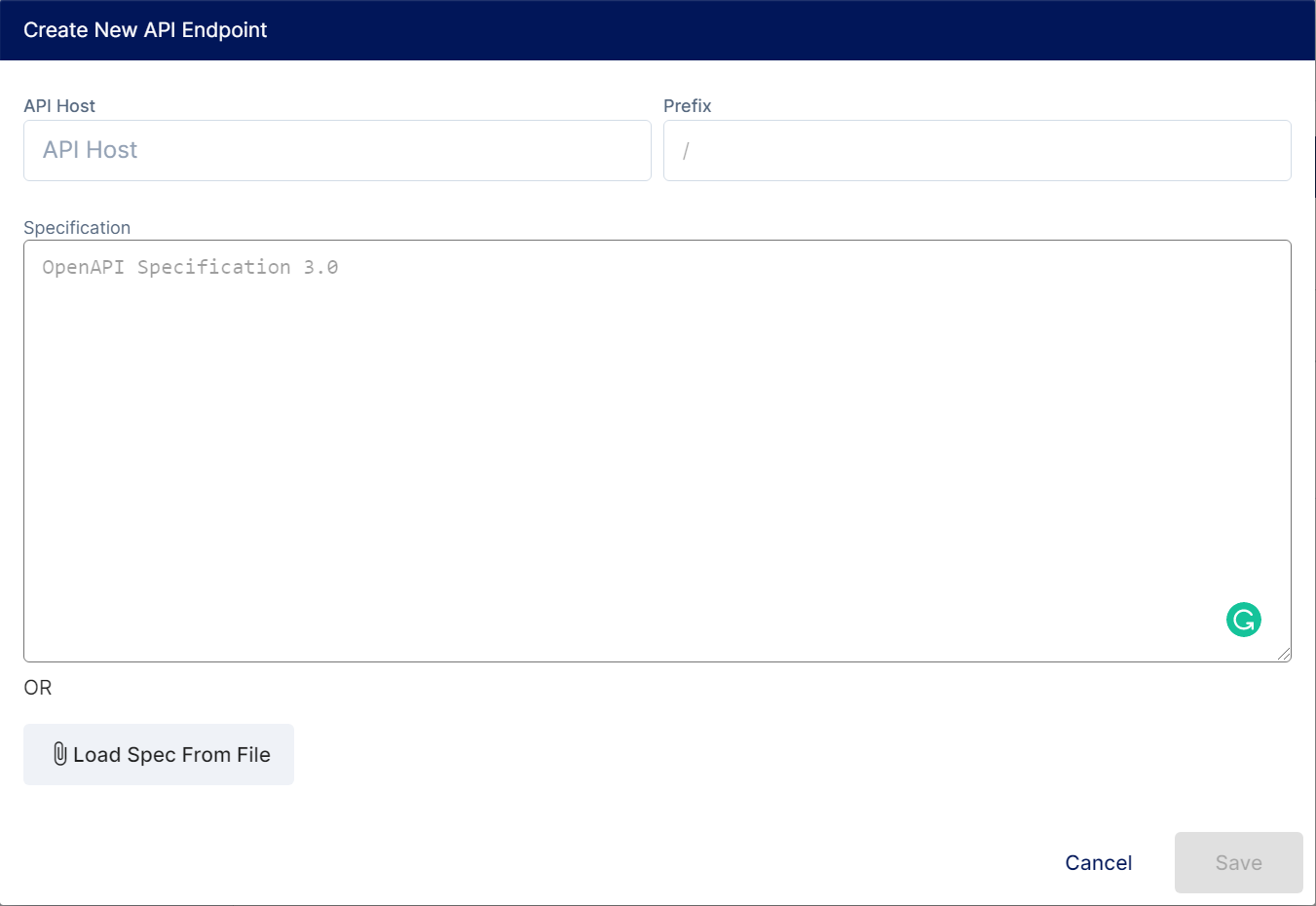The height and width of the screenshot is (906, 1316).
Task: Save the new API endpoint
Action: 1239,863
